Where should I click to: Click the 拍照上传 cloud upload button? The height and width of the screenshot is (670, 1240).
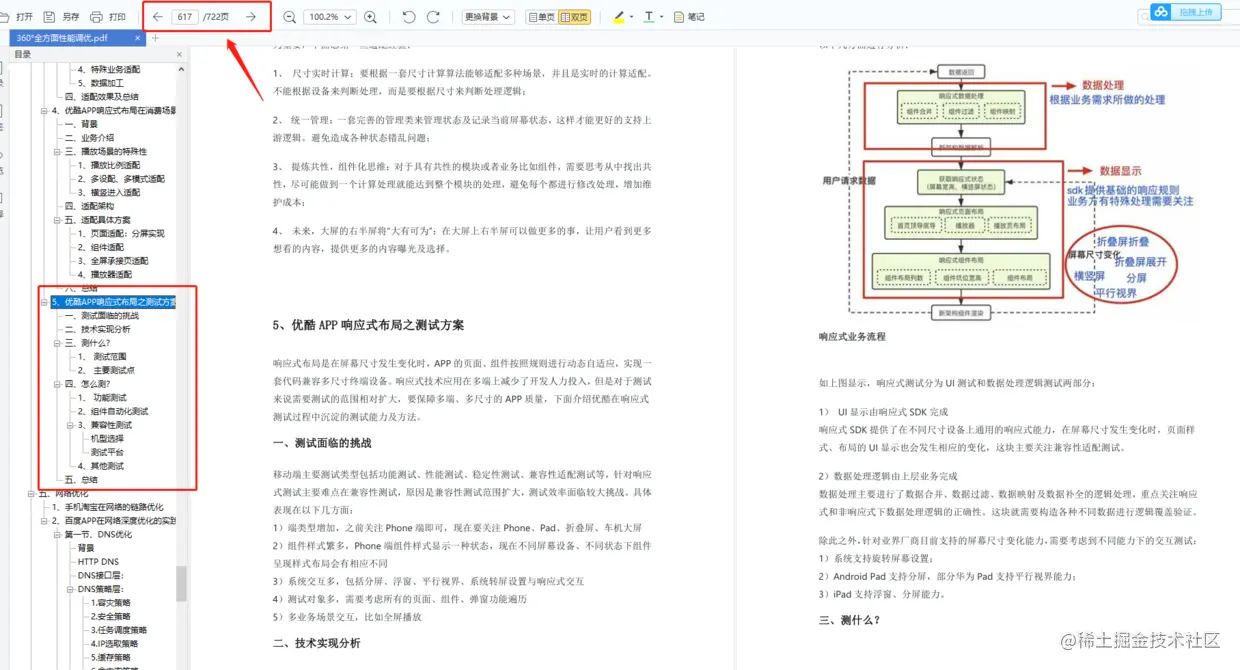(x=1186, y=12)
